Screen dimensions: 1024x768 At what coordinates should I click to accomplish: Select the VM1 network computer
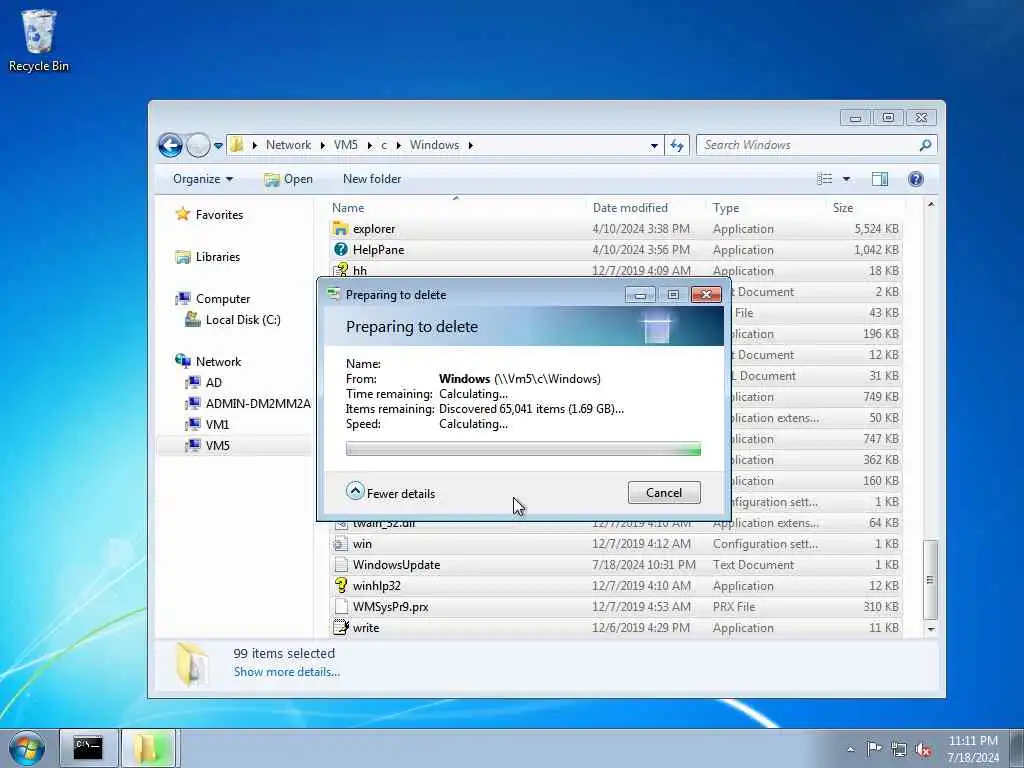coord(207,424)
